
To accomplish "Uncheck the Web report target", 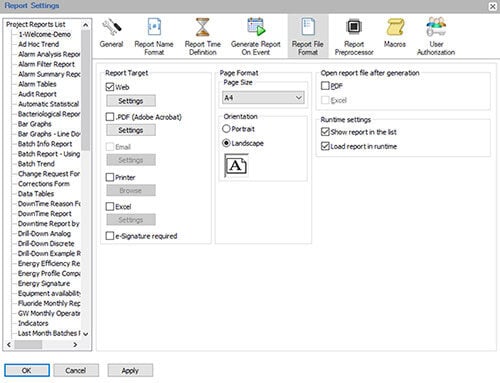I will tap(110, 87).
